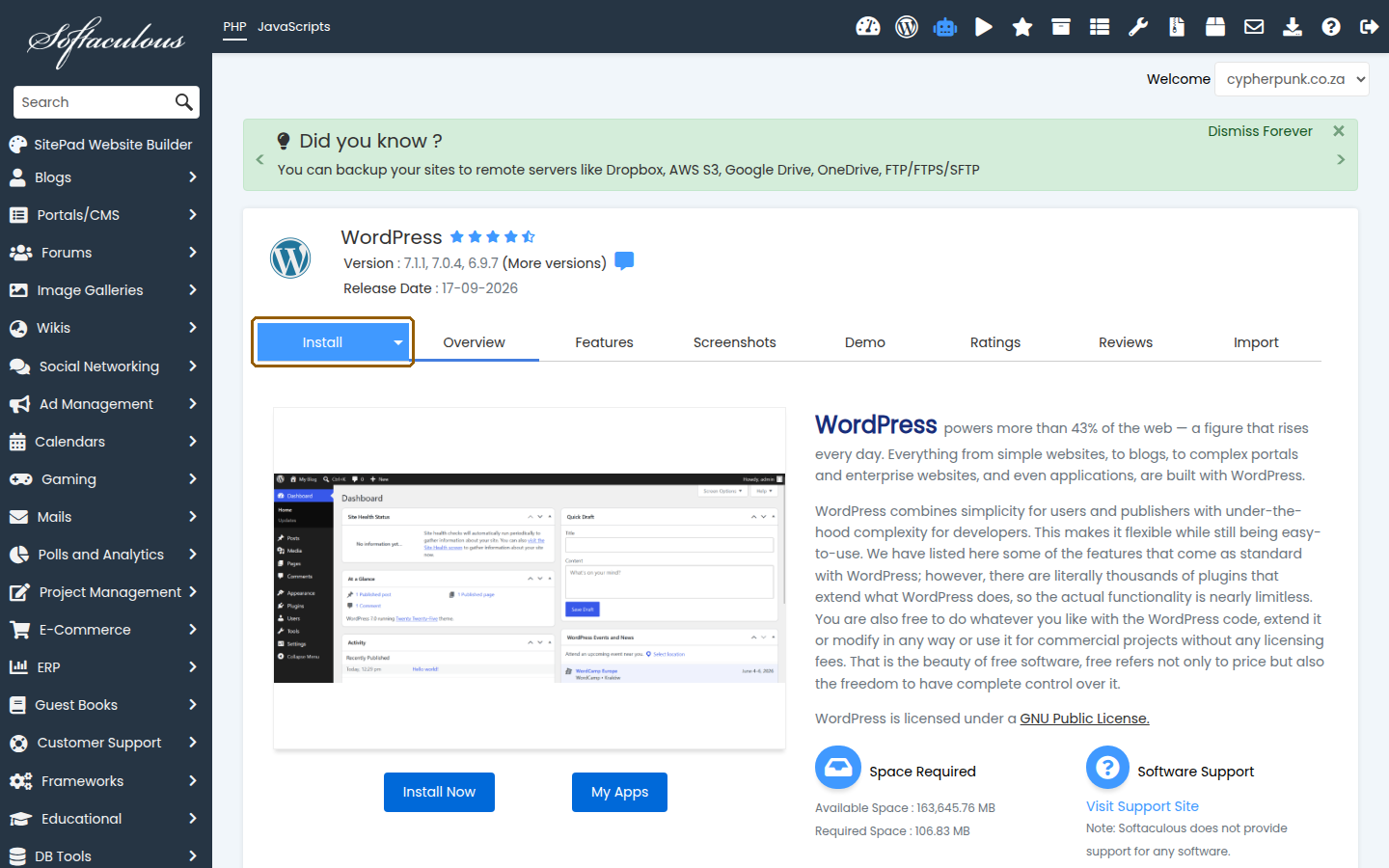This screenshot has height=868, width=1389.
Task: Open the Ratings tab
Action: click(x=995, y=342)
